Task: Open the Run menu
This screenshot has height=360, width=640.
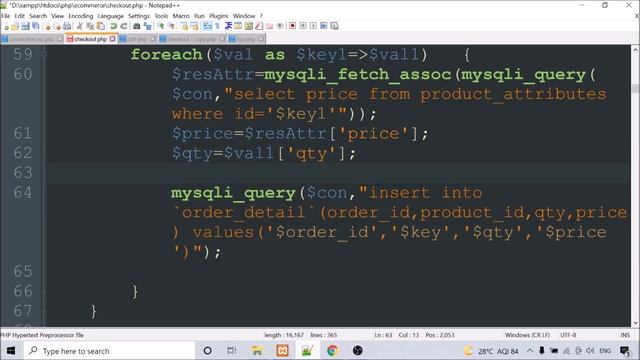Action: pos(200,16)
